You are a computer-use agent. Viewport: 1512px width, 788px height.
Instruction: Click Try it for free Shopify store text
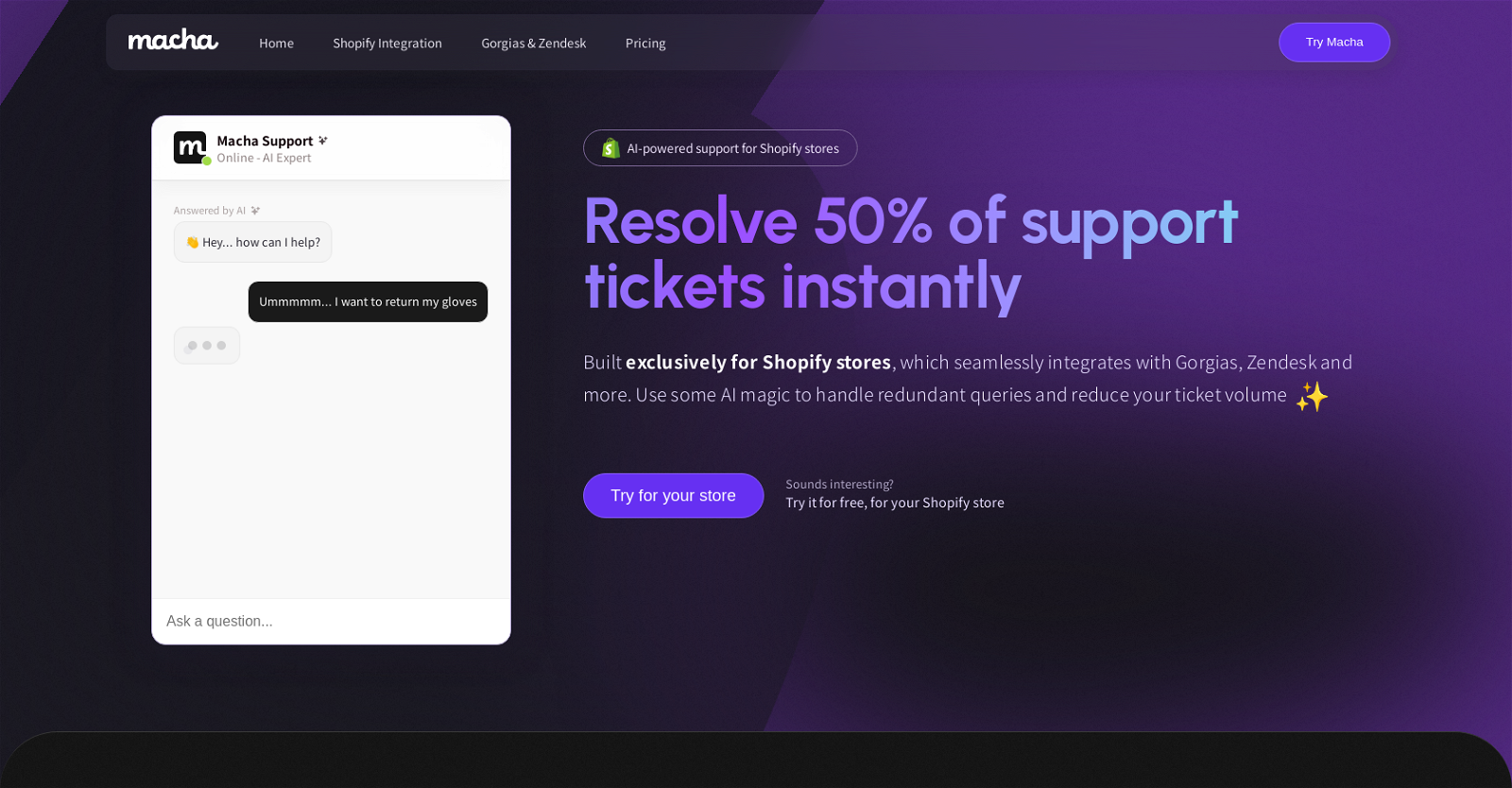point(895,503)
